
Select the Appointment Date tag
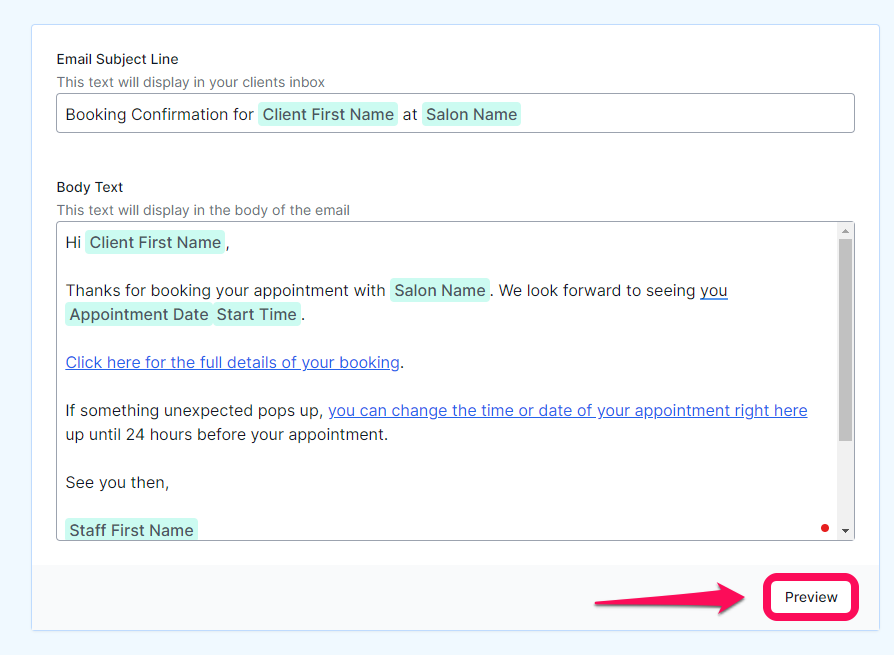139,314
